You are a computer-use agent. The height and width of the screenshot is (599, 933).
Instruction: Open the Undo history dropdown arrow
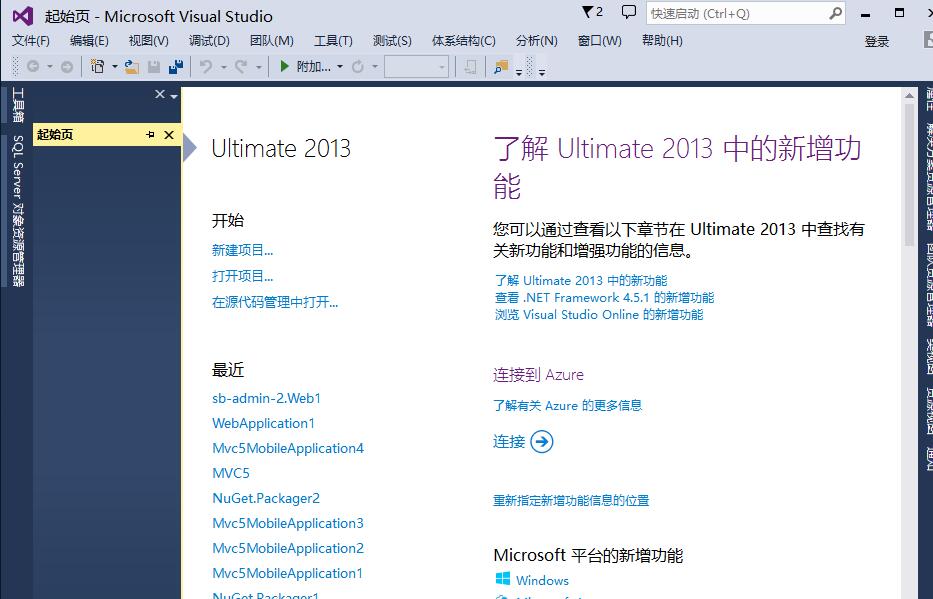coord(224,67)
